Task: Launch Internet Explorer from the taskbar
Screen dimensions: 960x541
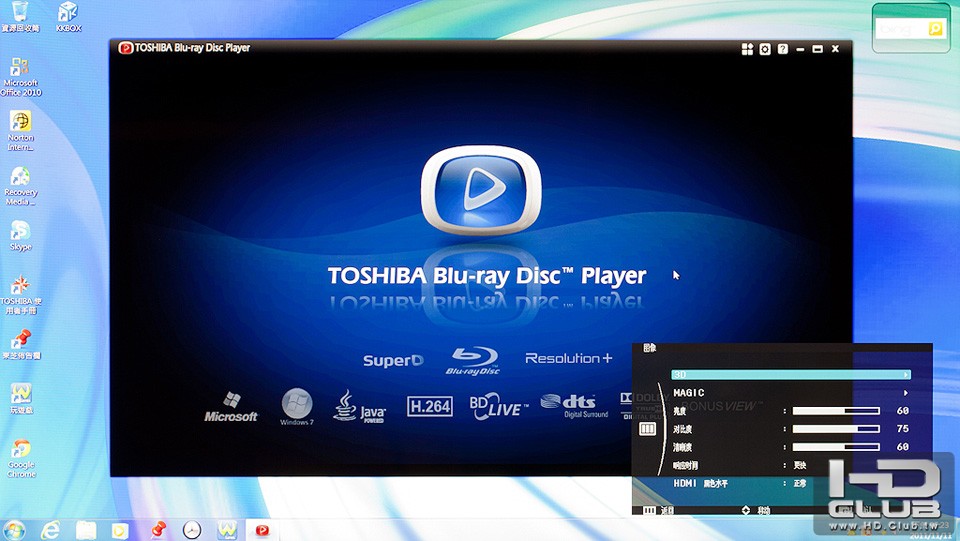Action: coord(51,530)
